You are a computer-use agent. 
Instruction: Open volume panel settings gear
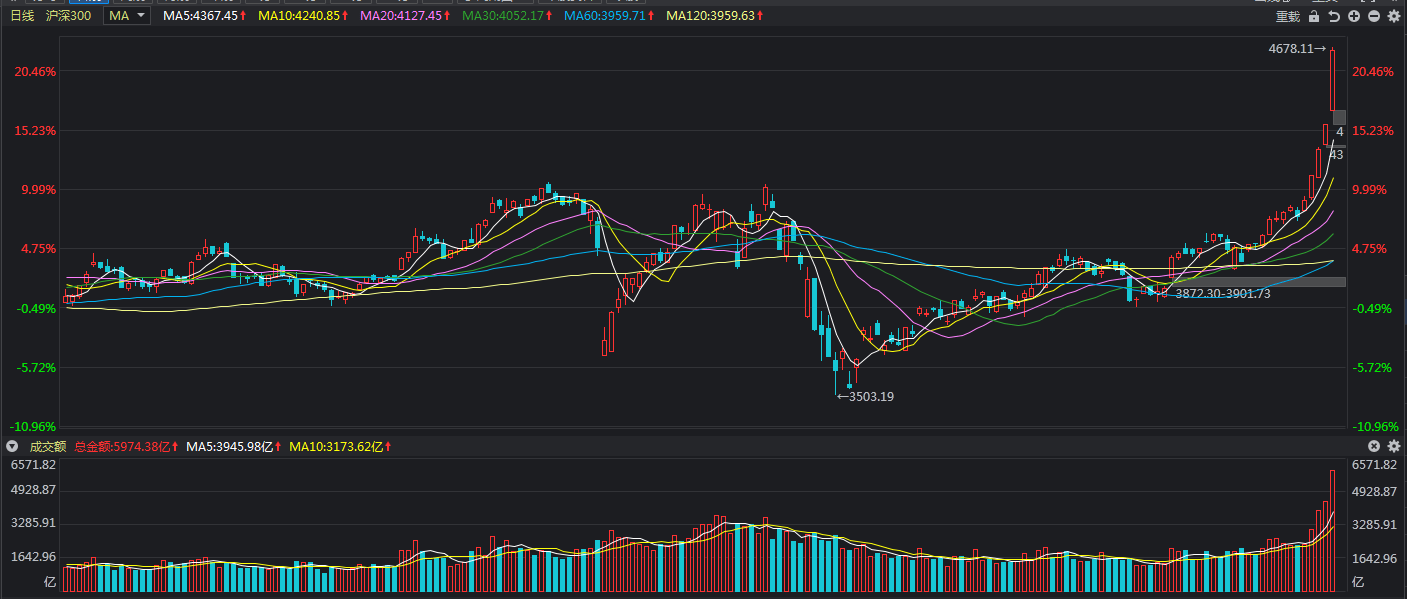1394,446
